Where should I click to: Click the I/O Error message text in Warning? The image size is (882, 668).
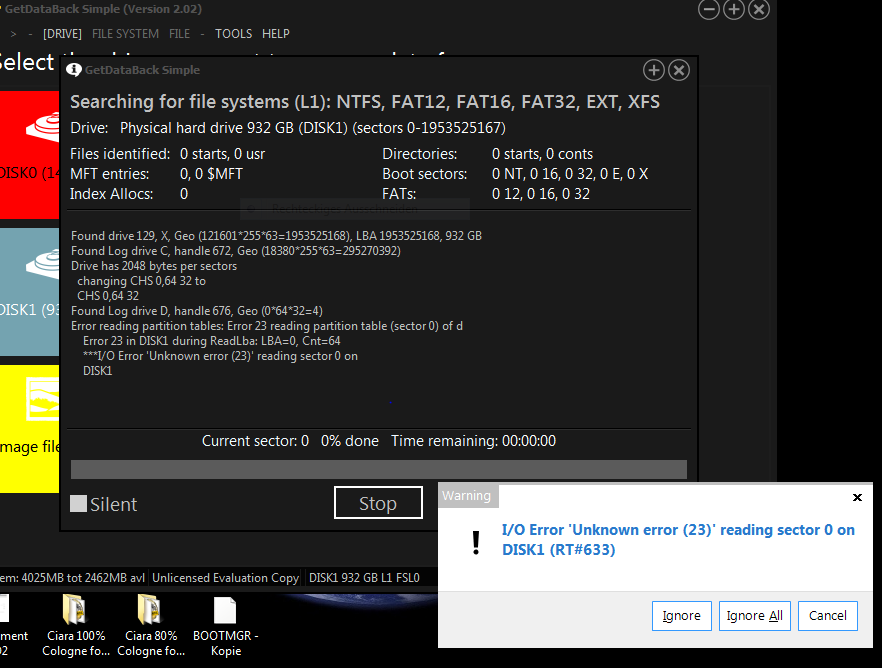tap(678, 539)
